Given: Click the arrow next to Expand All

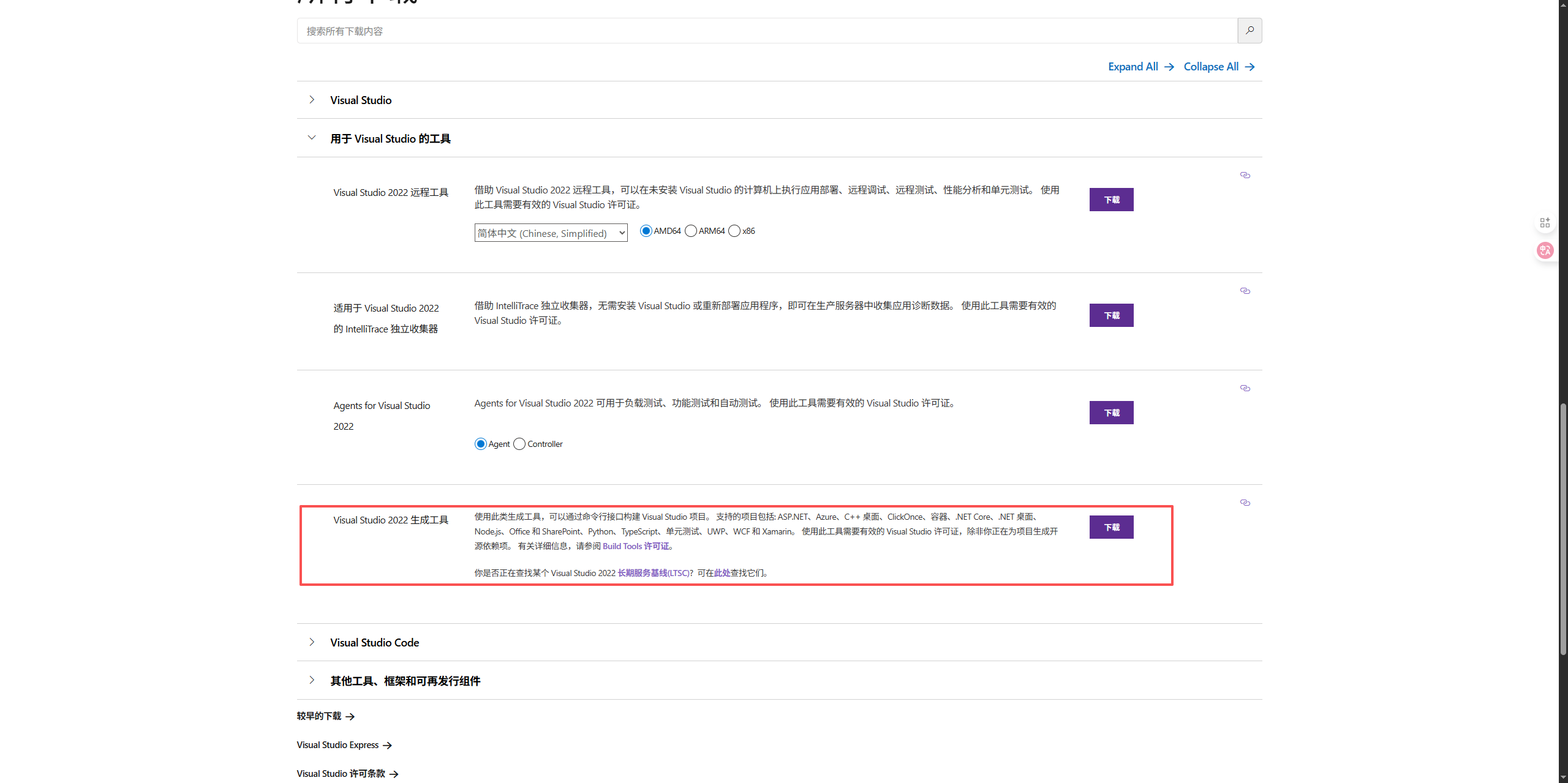Looking at the screenshot, I should (x=1169, y=67).
